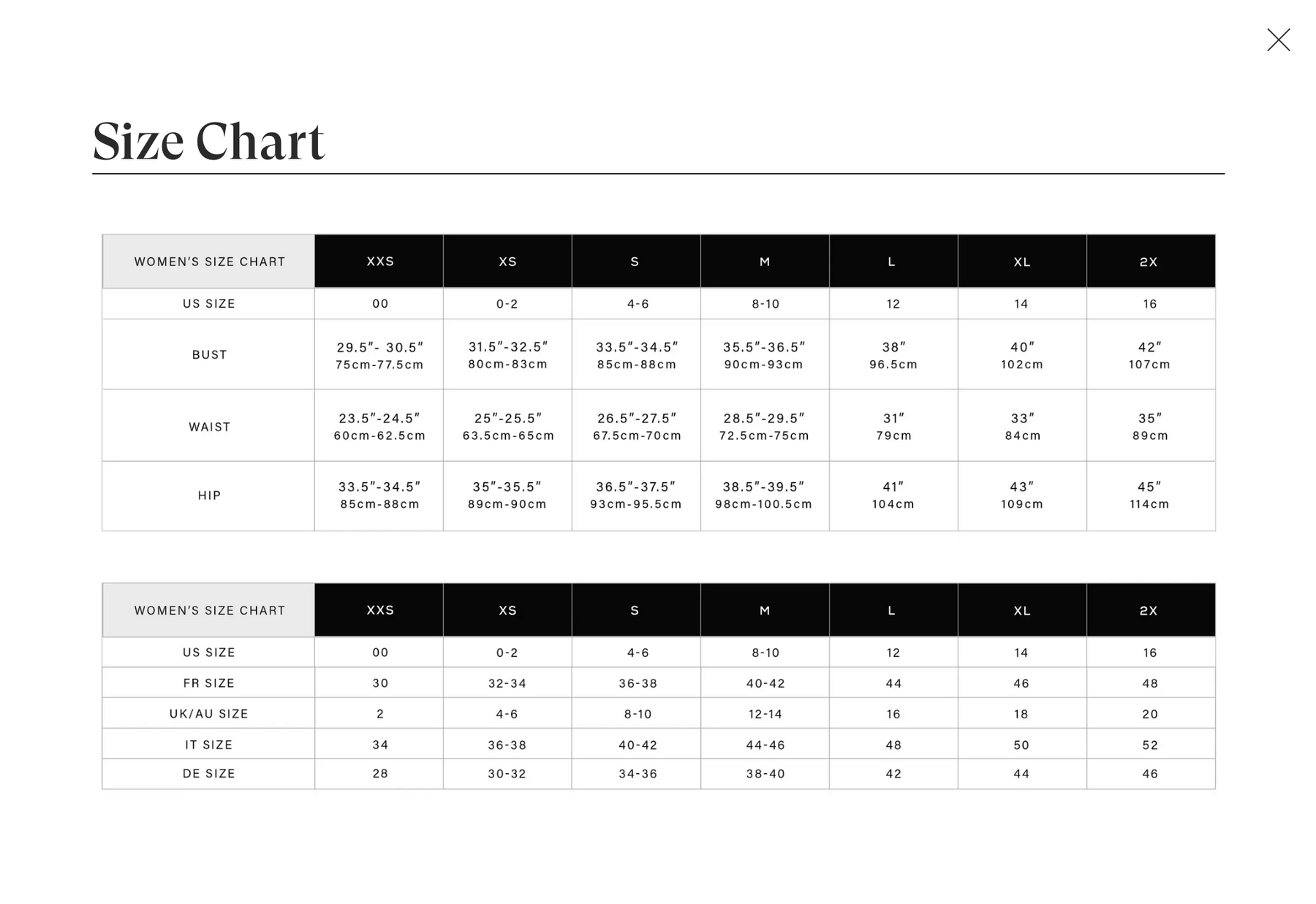Select XXS header in the measurements table

coord(379,262)
